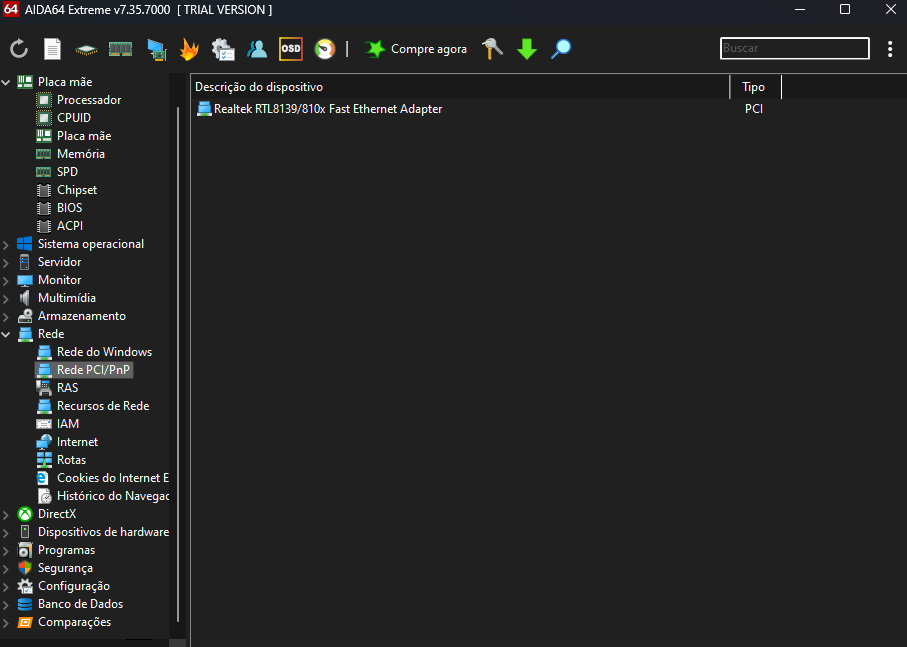Select Rotas in the tree
The width and height of the screenshot is (907, 647).
point(71,460)
